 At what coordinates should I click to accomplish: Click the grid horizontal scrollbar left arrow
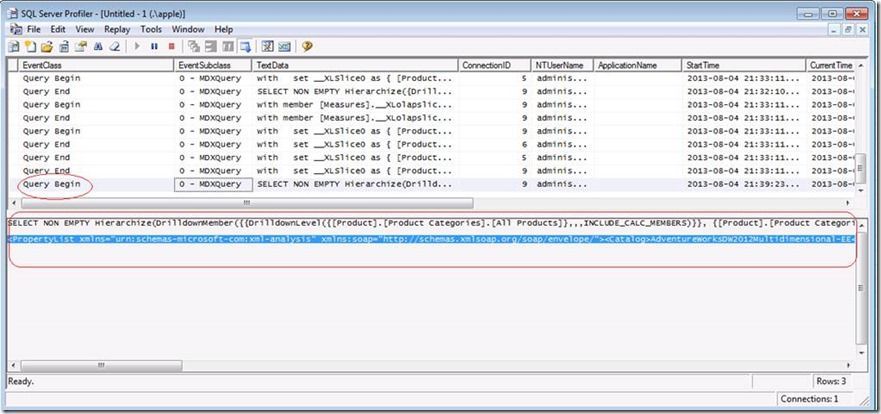(x=13, y=203)
